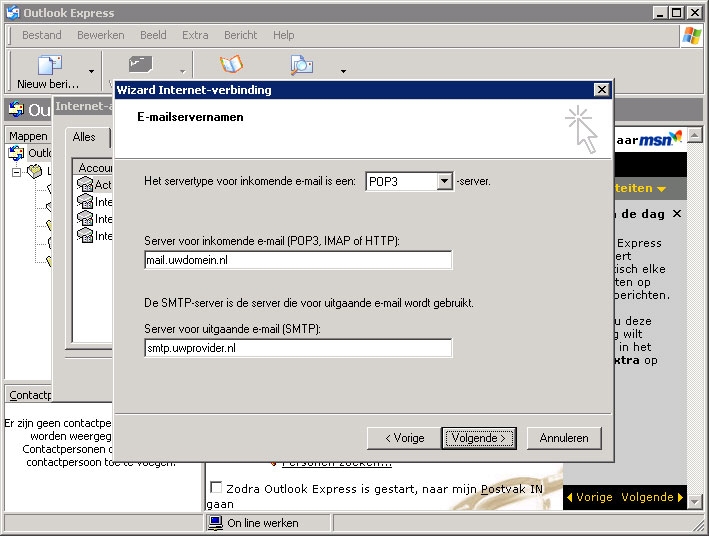This screenshot has height=536, width=709.
Task: Click the Outlook Express banner icon
Action: pyautogui.click(x=16, y=109)
